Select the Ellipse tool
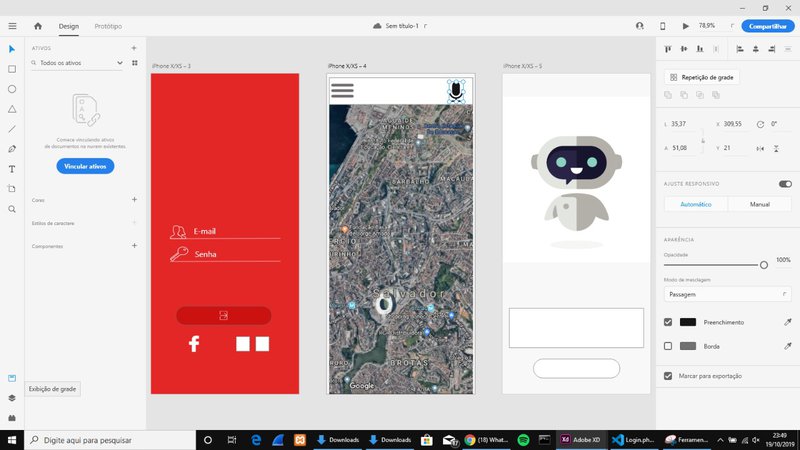 (x=12, y=89)
